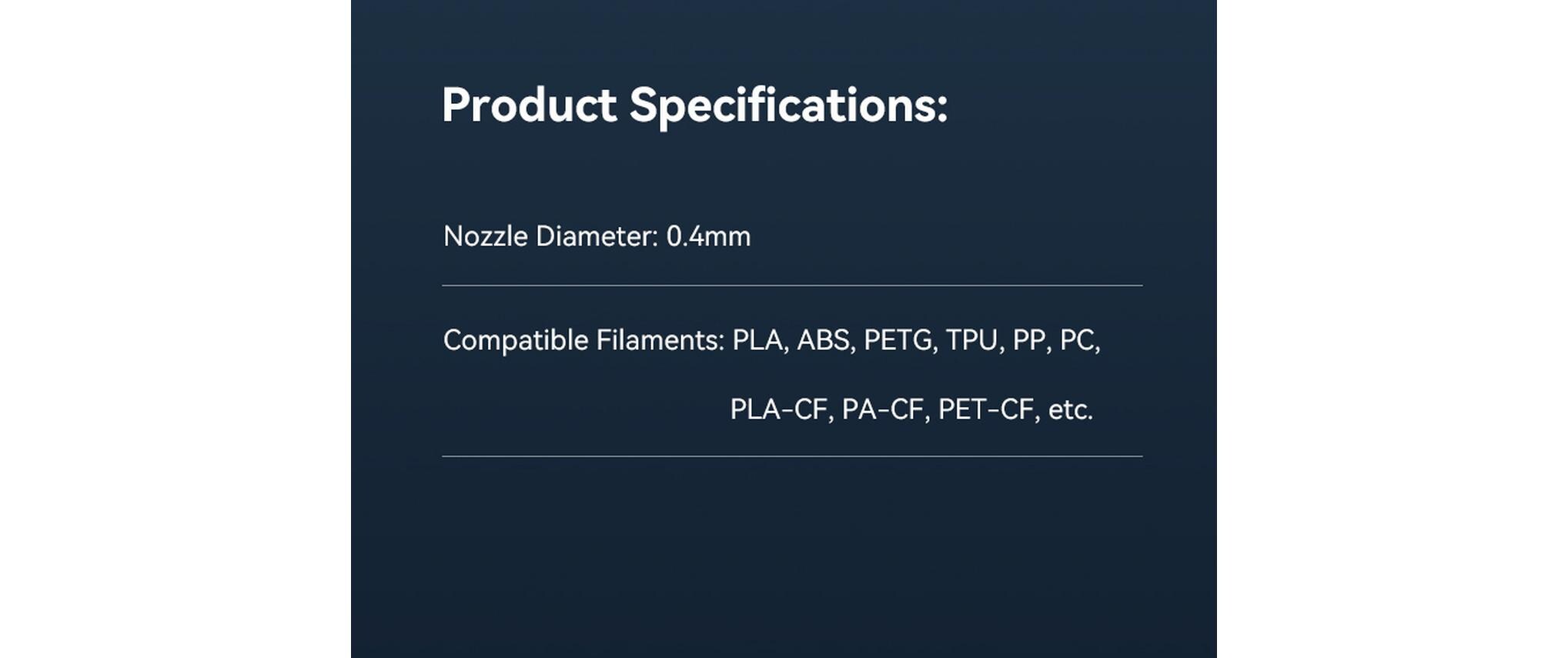Image resolution: width=1568 pixels, height=658 pixels.
Task: Click the "Compatible Filaments:" label
Action: [583, 340]
